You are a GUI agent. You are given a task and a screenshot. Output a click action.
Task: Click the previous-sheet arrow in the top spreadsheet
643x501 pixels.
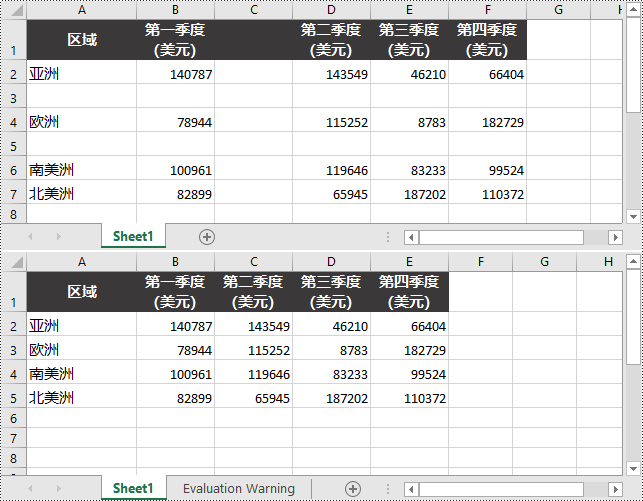(x=30, y=237)
